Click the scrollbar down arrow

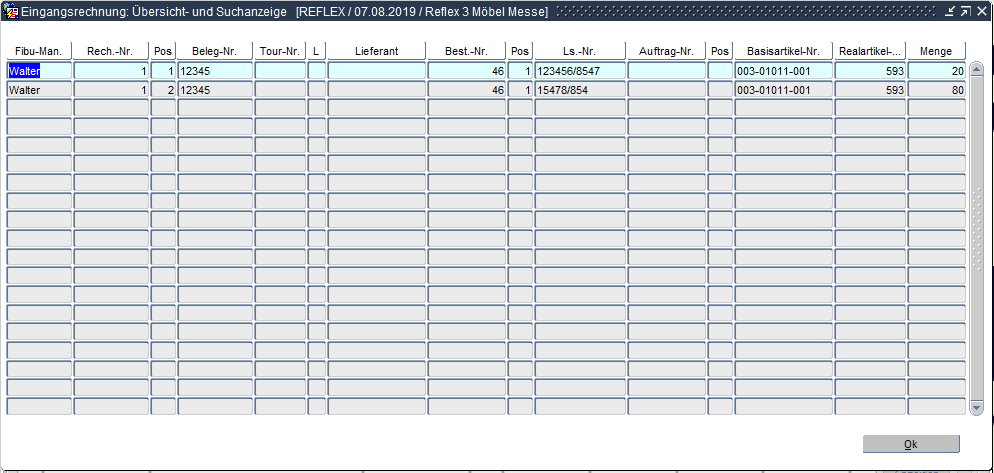click(x=976, y=407)
